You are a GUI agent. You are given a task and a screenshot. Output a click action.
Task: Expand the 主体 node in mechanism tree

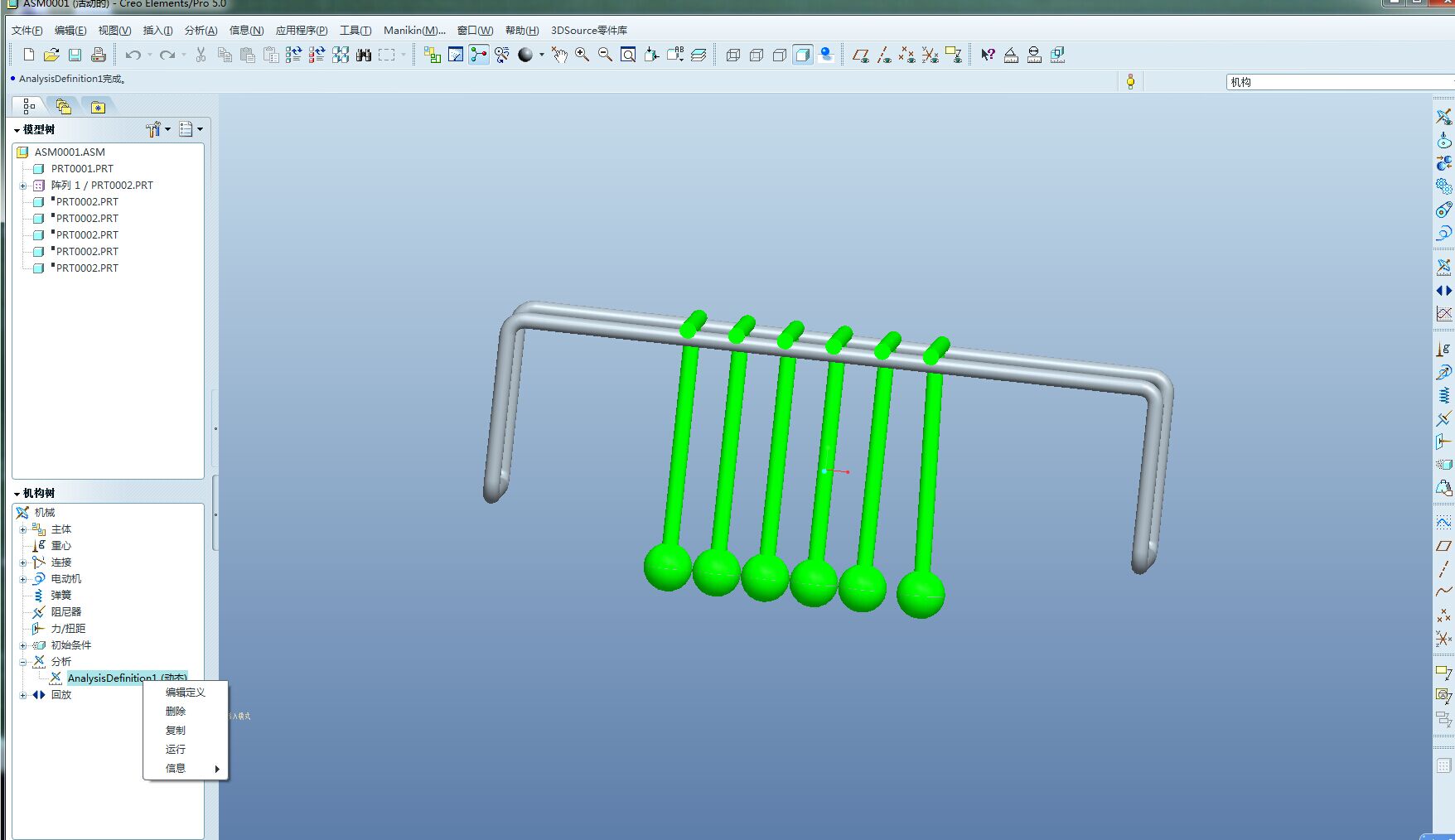(x=23, y=529)
